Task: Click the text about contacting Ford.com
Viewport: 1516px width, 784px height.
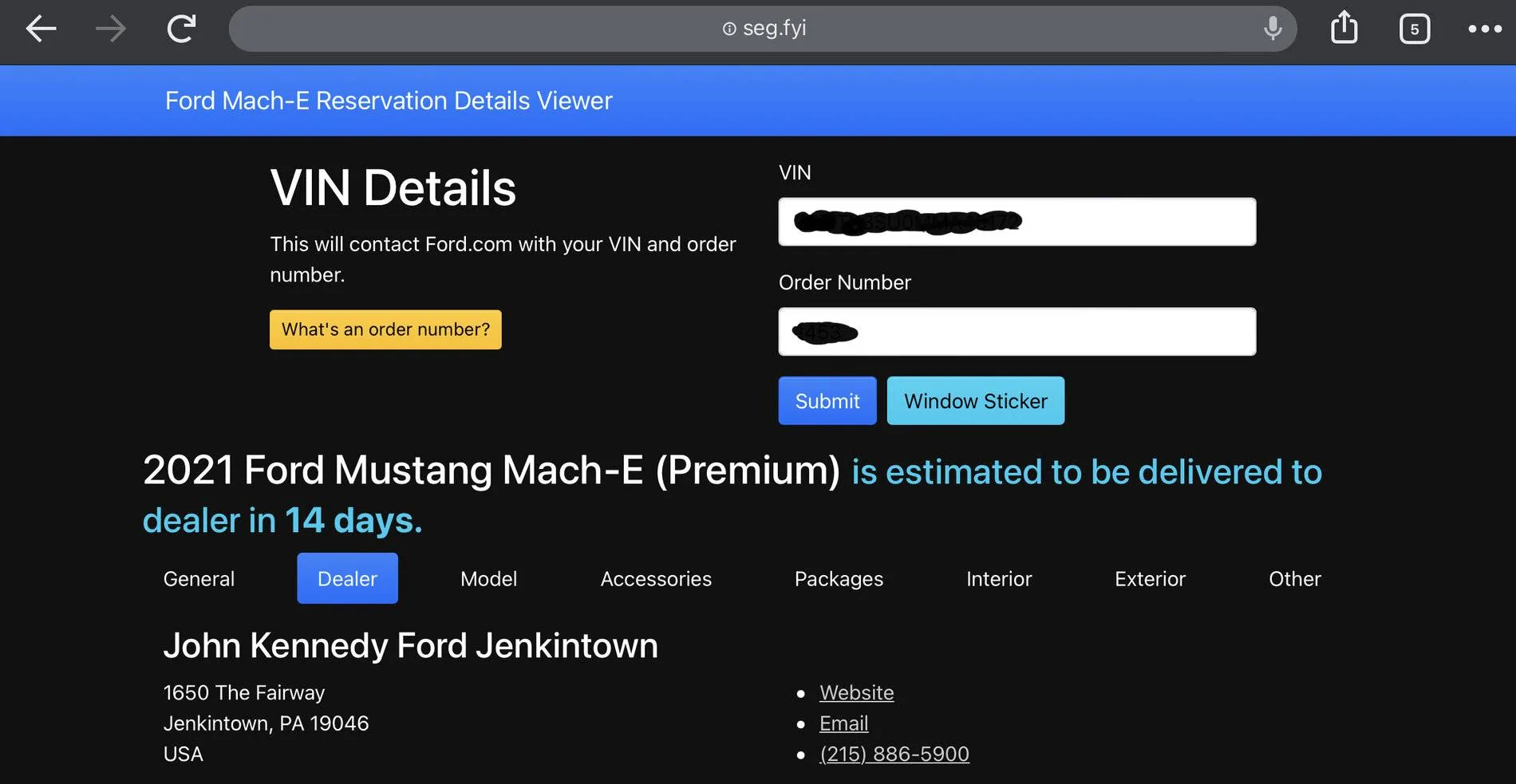Action: [503, 259]
